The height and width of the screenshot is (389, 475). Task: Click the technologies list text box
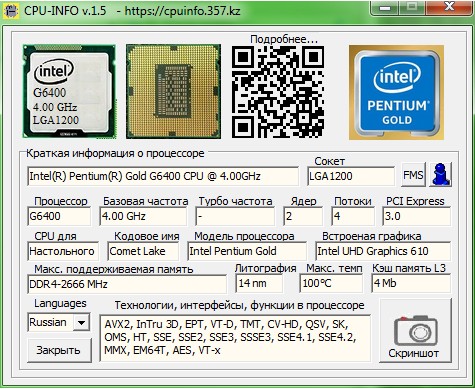coord(235,338)
